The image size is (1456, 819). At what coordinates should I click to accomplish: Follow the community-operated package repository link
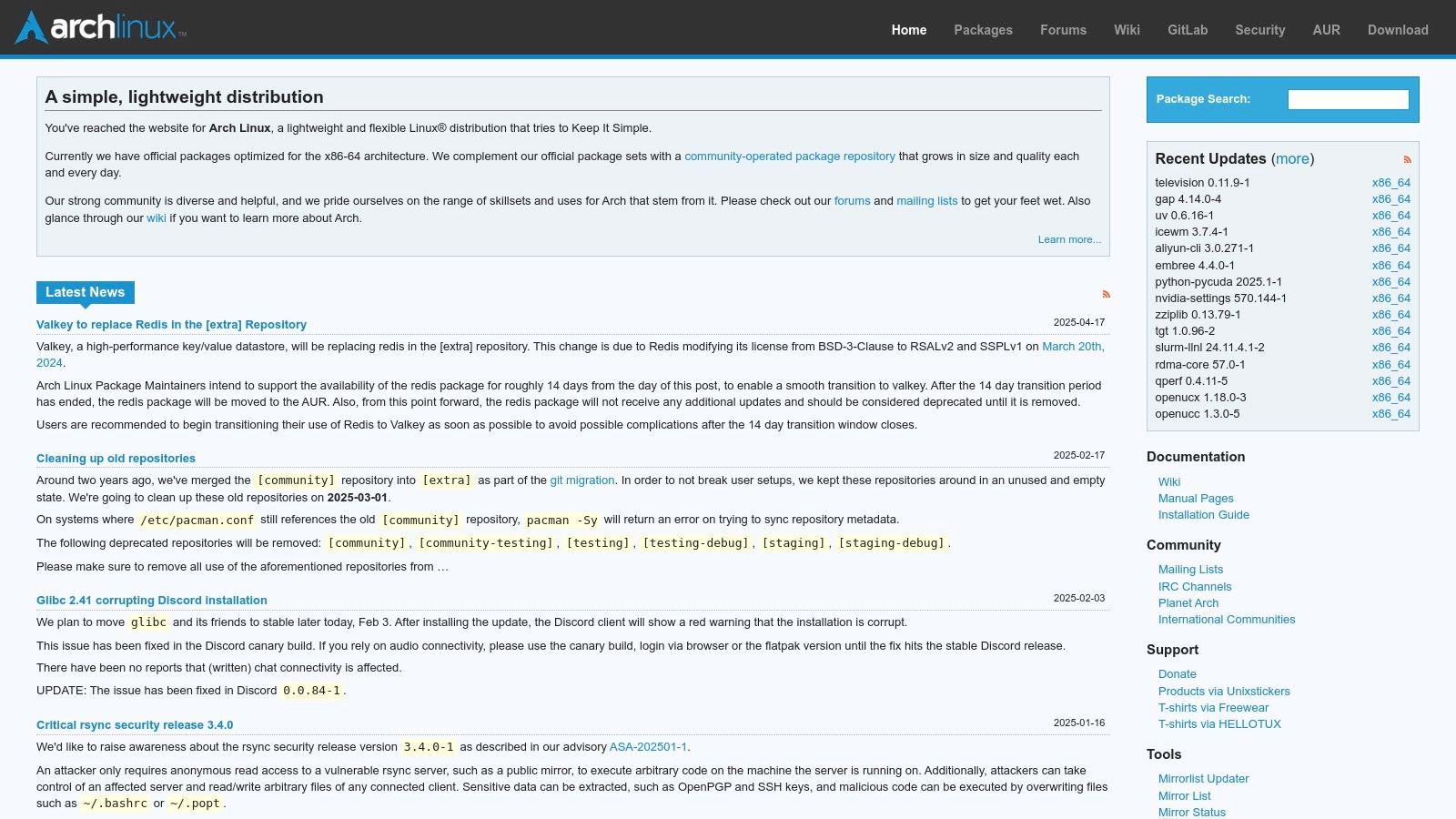[790, 157]
